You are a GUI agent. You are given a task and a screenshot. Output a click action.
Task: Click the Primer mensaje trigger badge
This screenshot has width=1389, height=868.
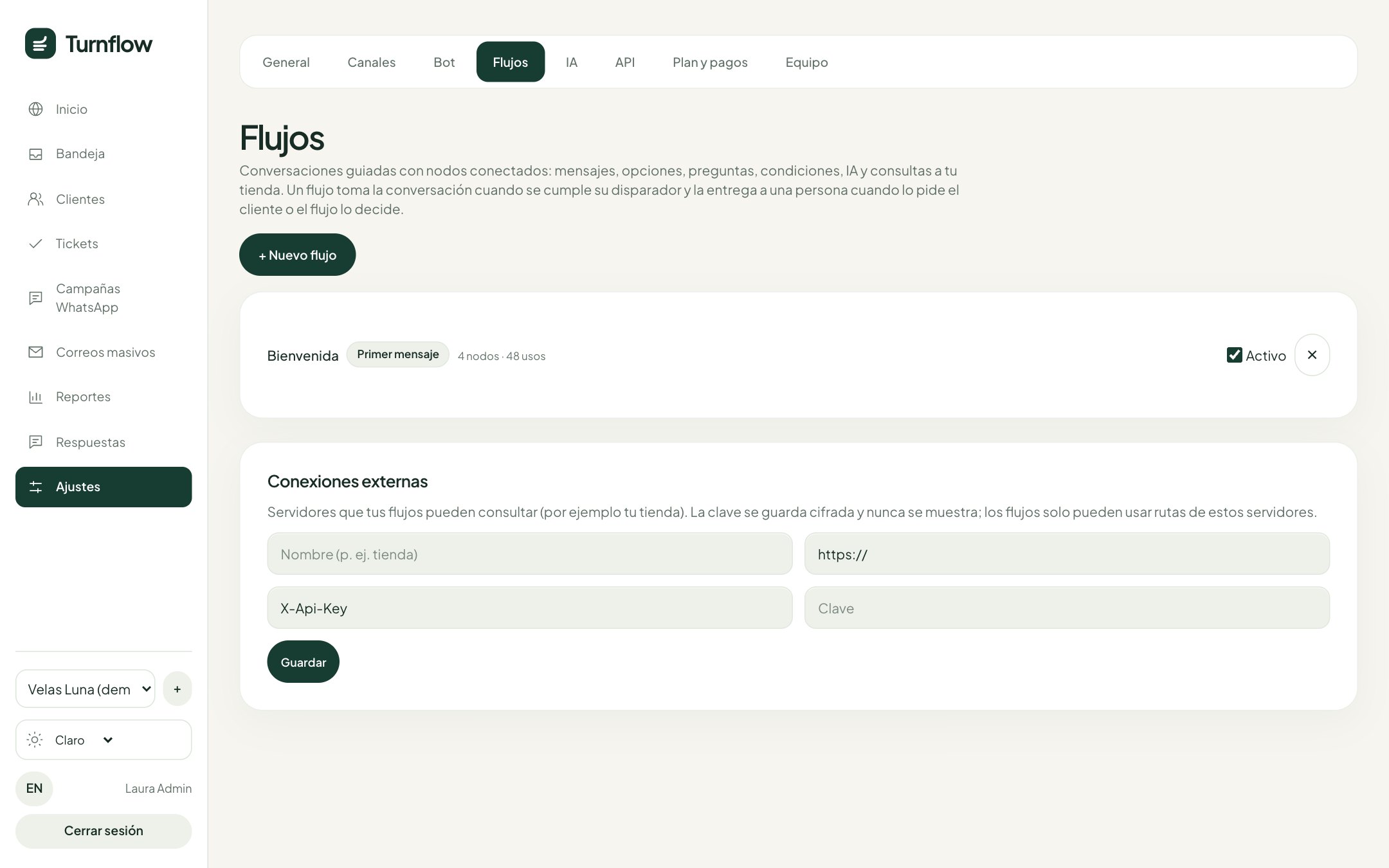tap(398, 354)
